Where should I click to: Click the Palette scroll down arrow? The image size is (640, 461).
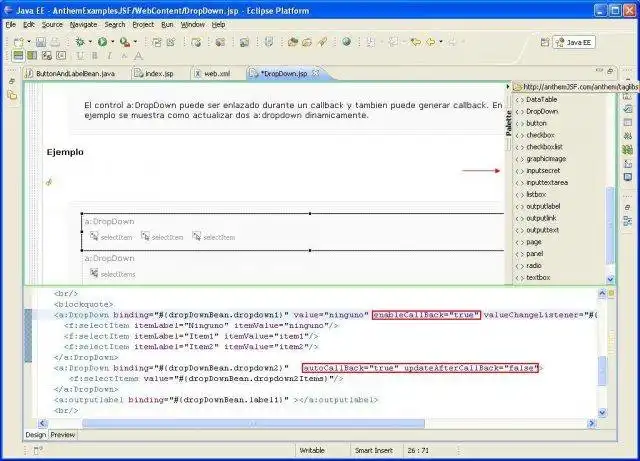pos(610,279)
